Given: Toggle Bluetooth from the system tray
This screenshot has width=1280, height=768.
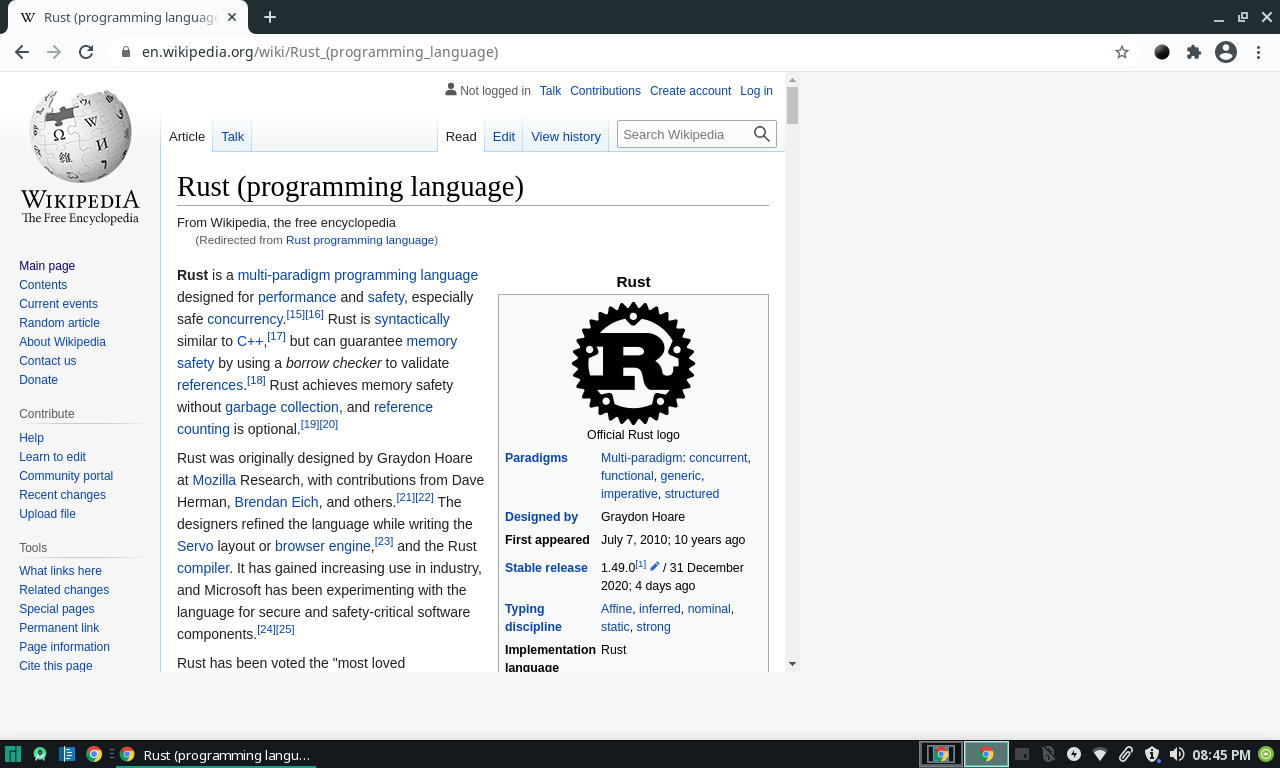Looking at the screenshot, I should click(x=1047, y=754).
